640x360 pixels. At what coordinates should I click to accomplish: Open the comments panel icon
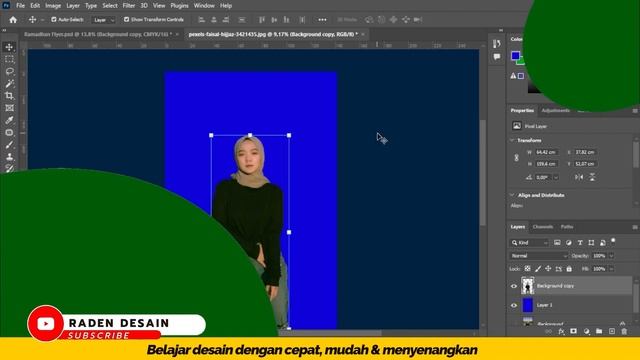[497, 57]
